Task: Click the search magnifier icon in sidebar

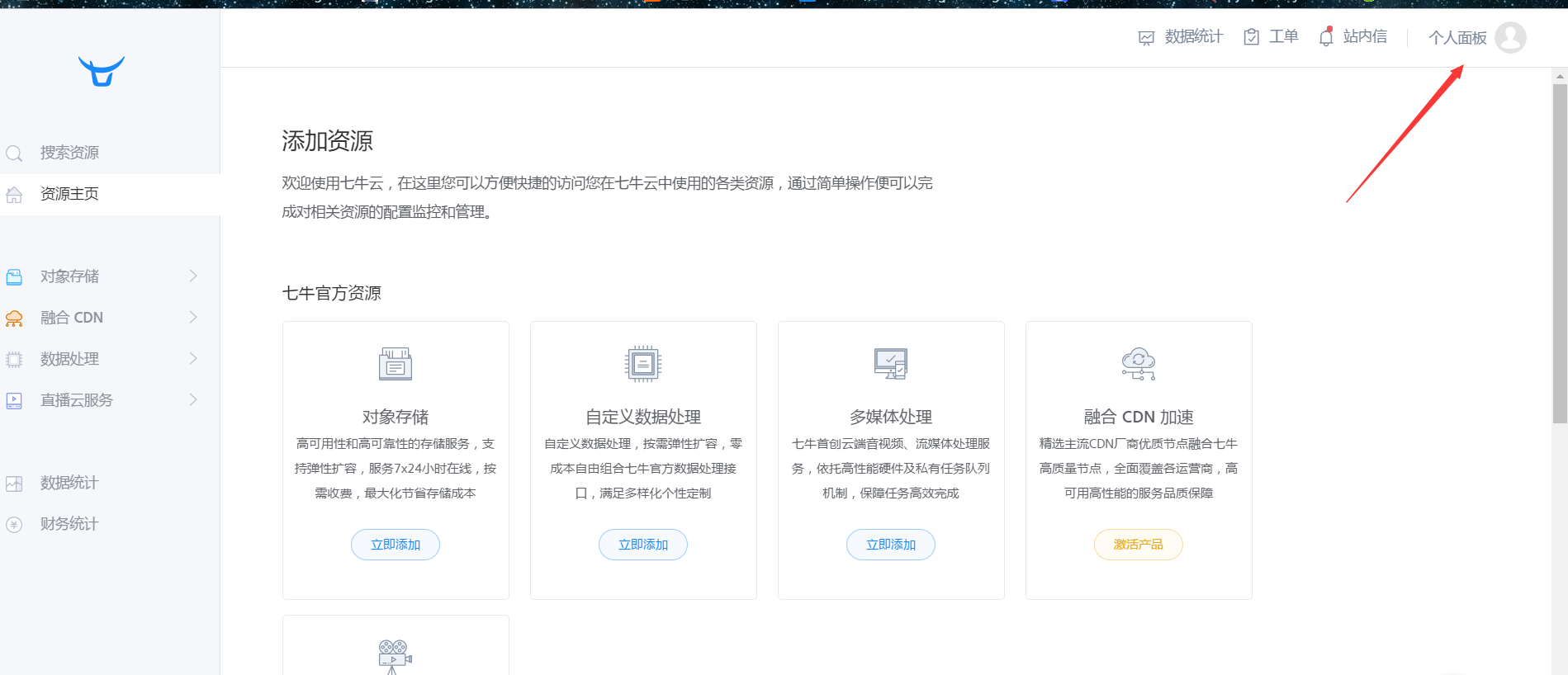Action: click(x=14, y=153)
